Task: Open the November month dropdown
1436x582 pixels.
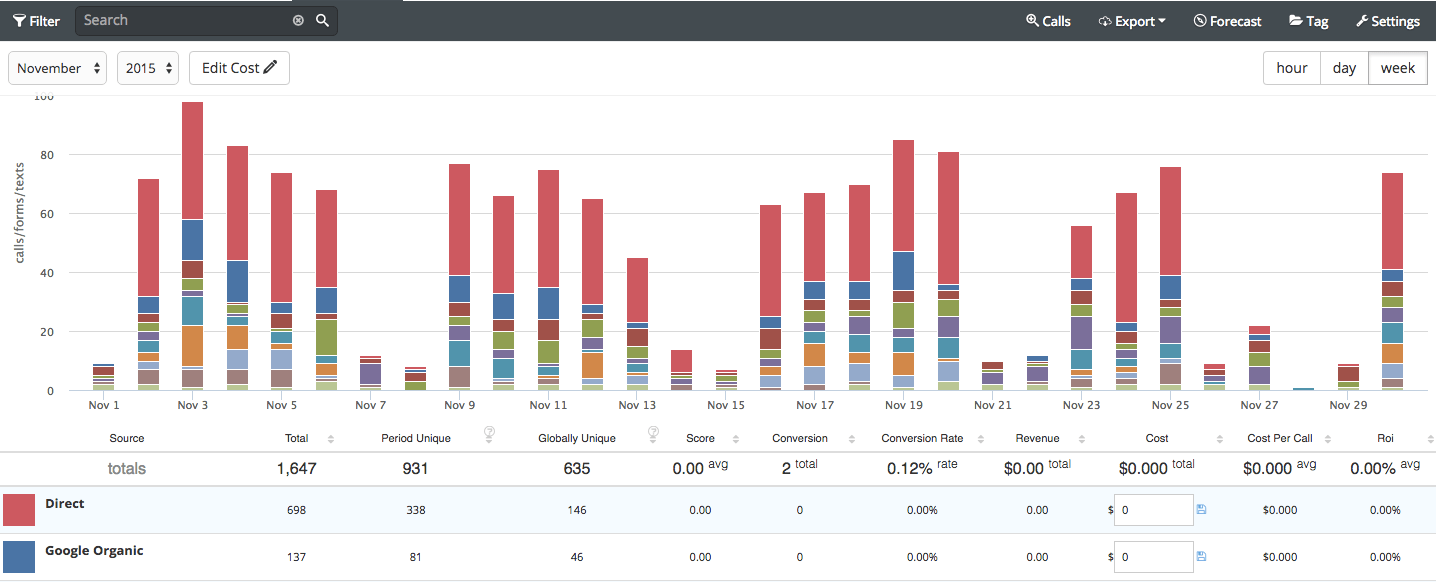Action: pyautogui.click(x=58, y=68)
